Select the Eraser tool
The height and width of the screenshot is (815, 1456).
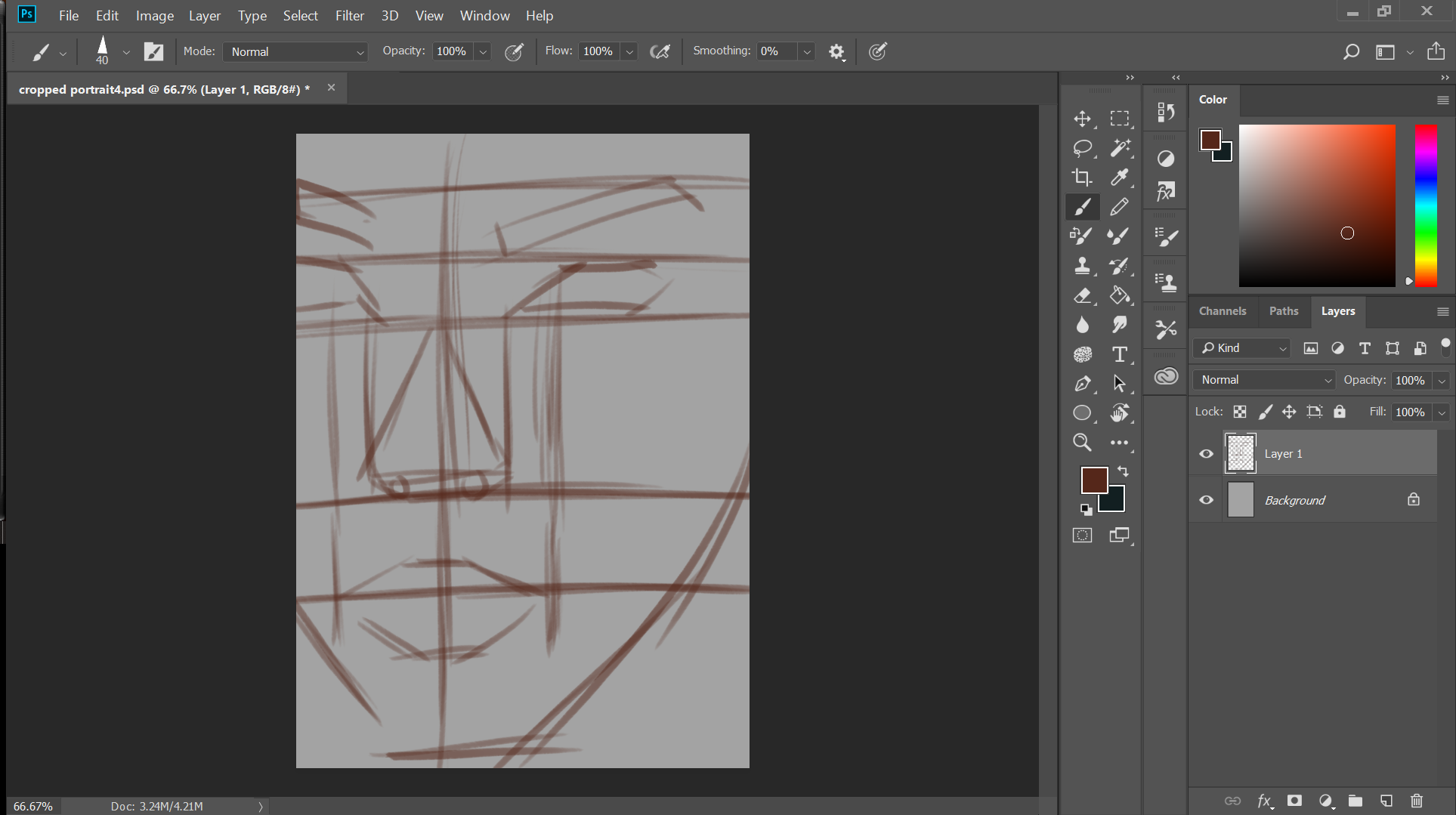[1082, 295]
